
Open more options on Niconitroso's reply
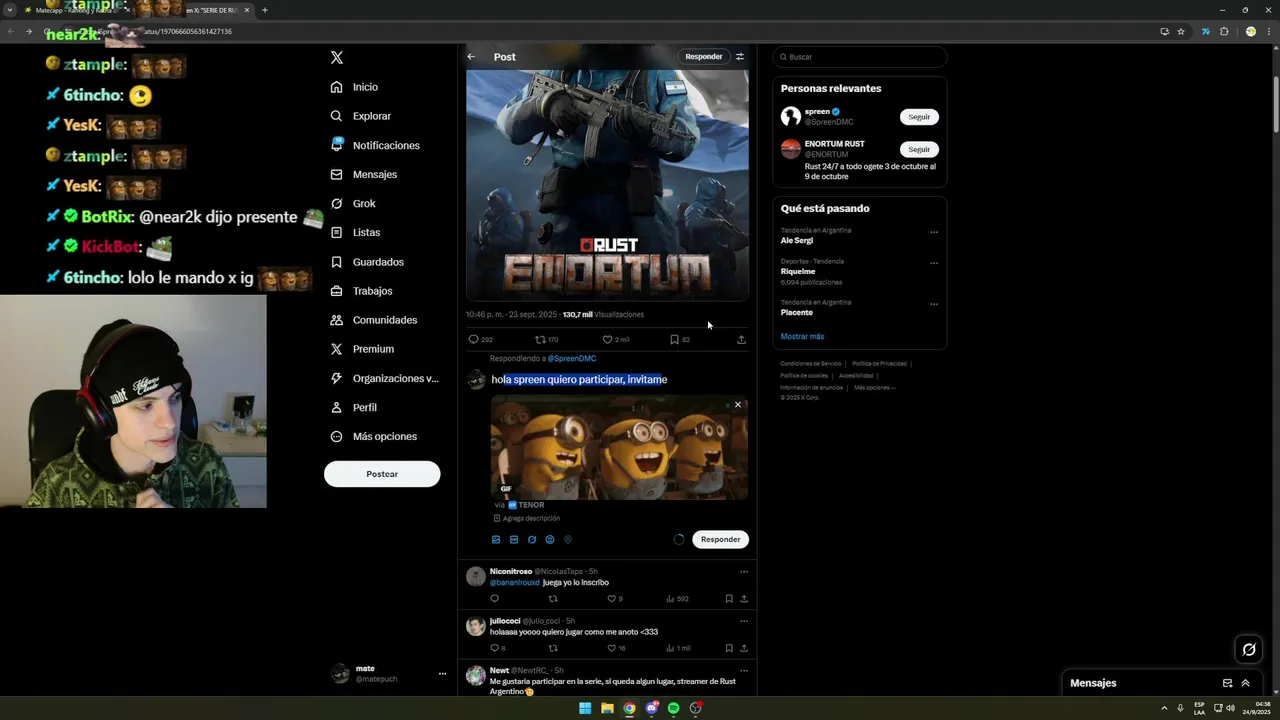[744, 572]
